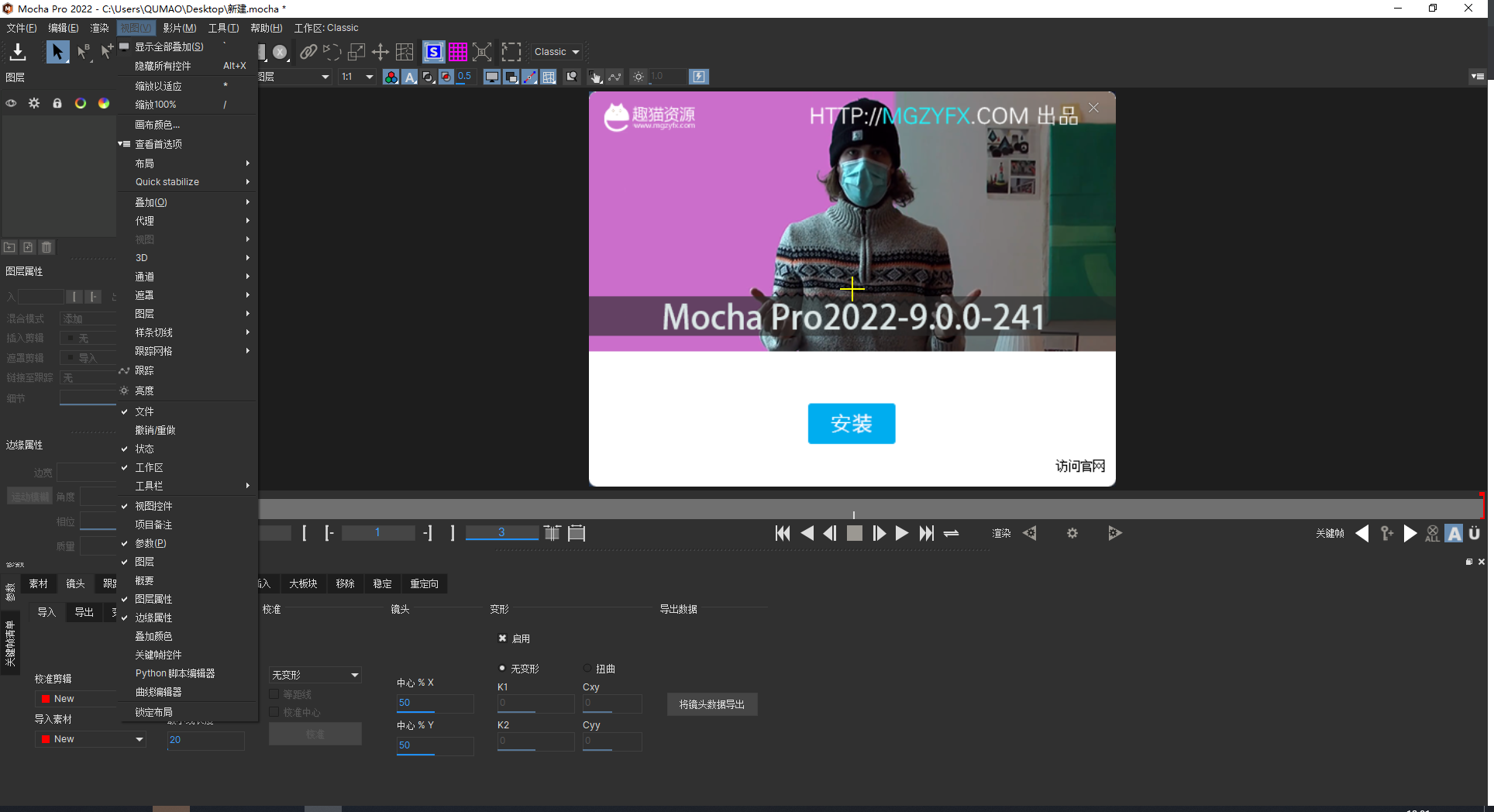Click the add keyframe key icon

[1386, 533]
